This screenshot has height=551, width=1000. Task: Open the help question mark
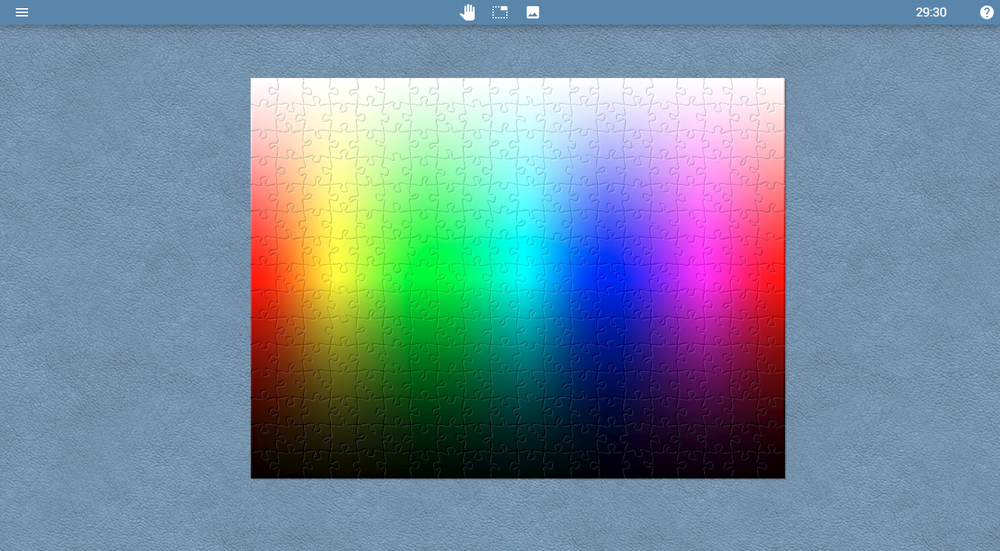[x=987, y=12]
